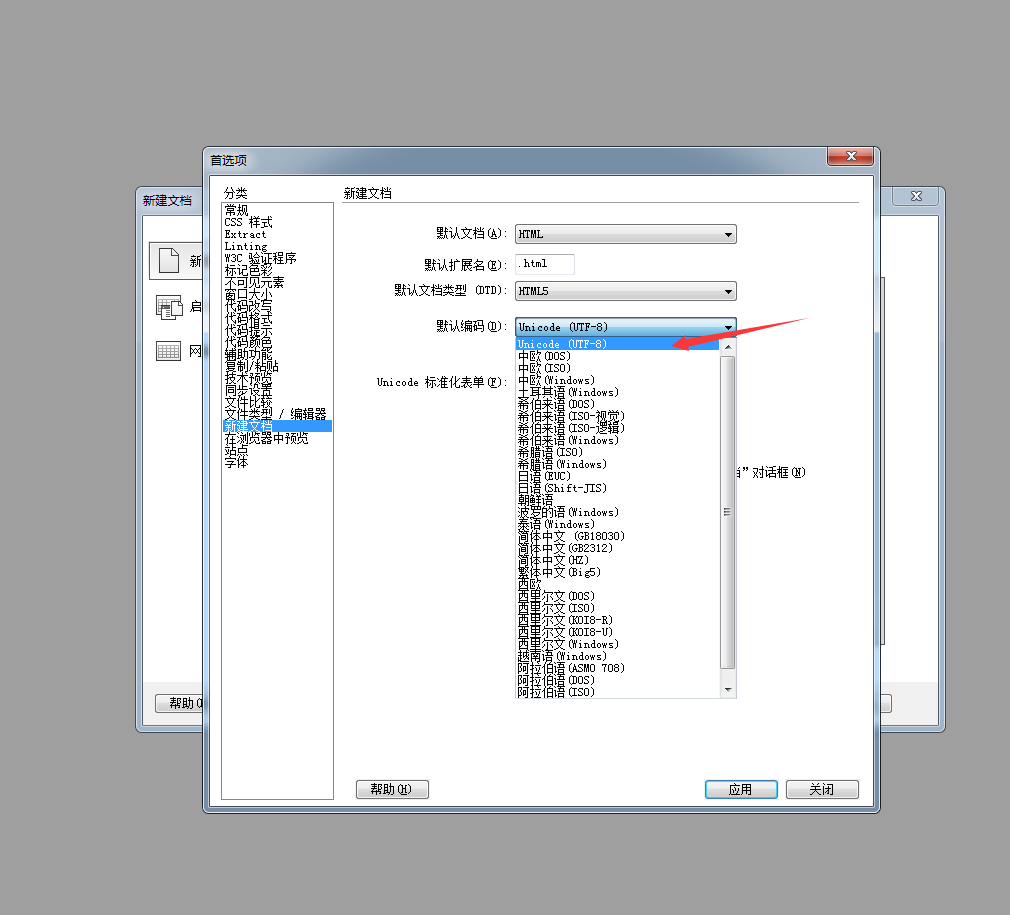Choose 日语 (Shift-JIS) from encoding list
1010x915 pixels.
(562, 488)
